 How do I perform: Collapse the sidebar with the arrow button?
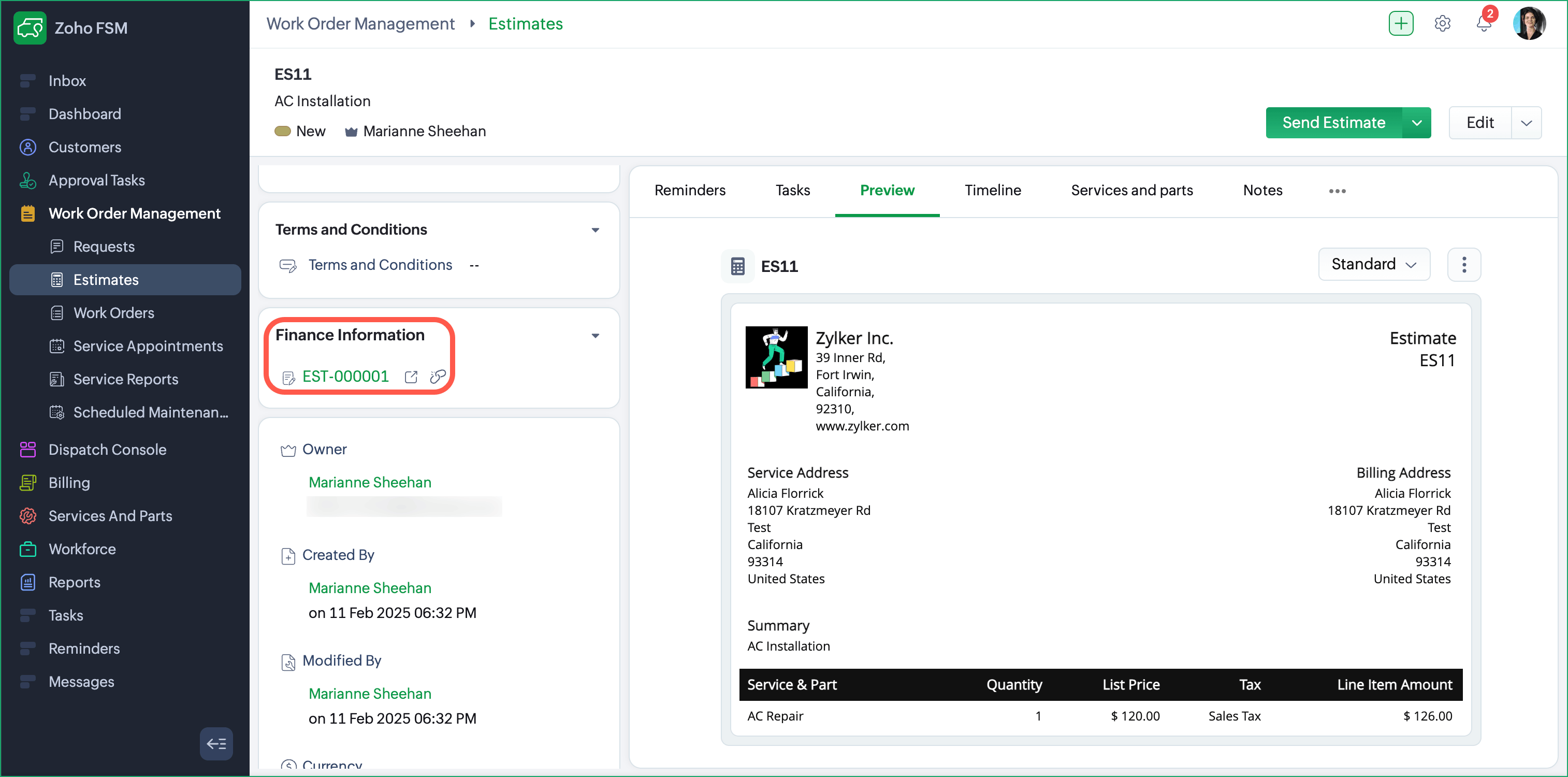pyautogui.click(x=216, y=743)
